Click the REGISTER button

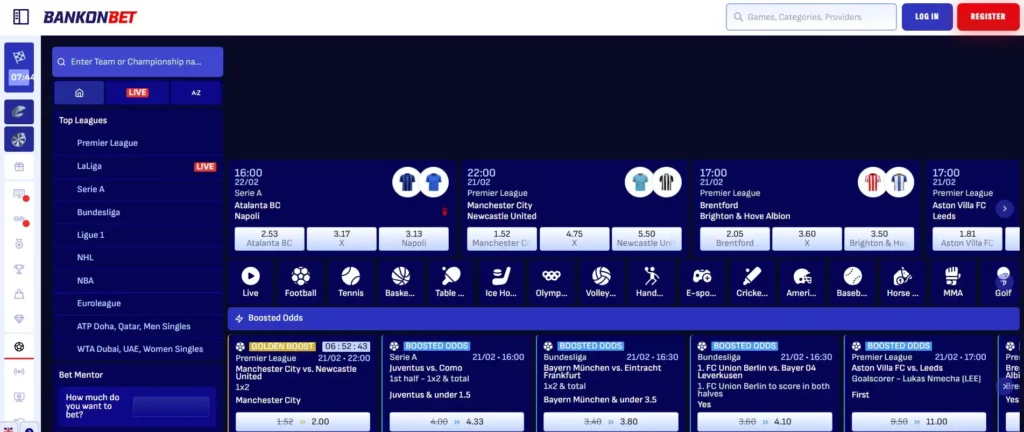click(x=988, y=17)
